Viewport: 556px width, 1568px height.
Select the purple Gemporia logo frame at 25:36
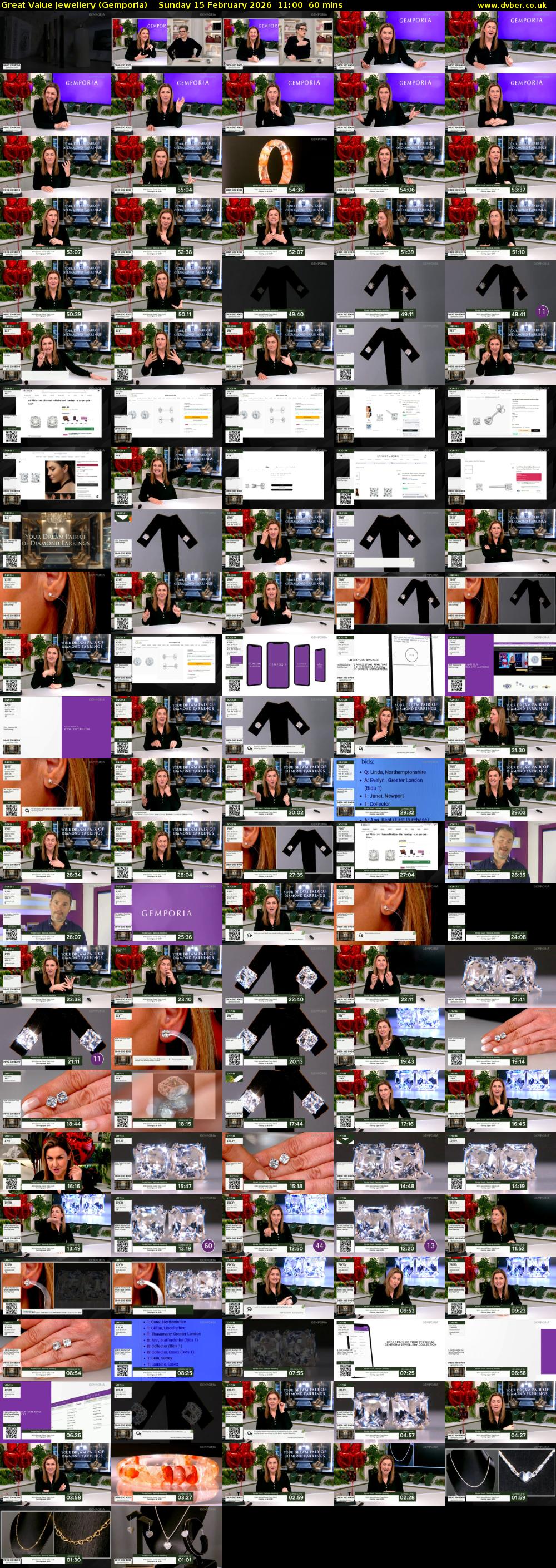coord(166,912)
